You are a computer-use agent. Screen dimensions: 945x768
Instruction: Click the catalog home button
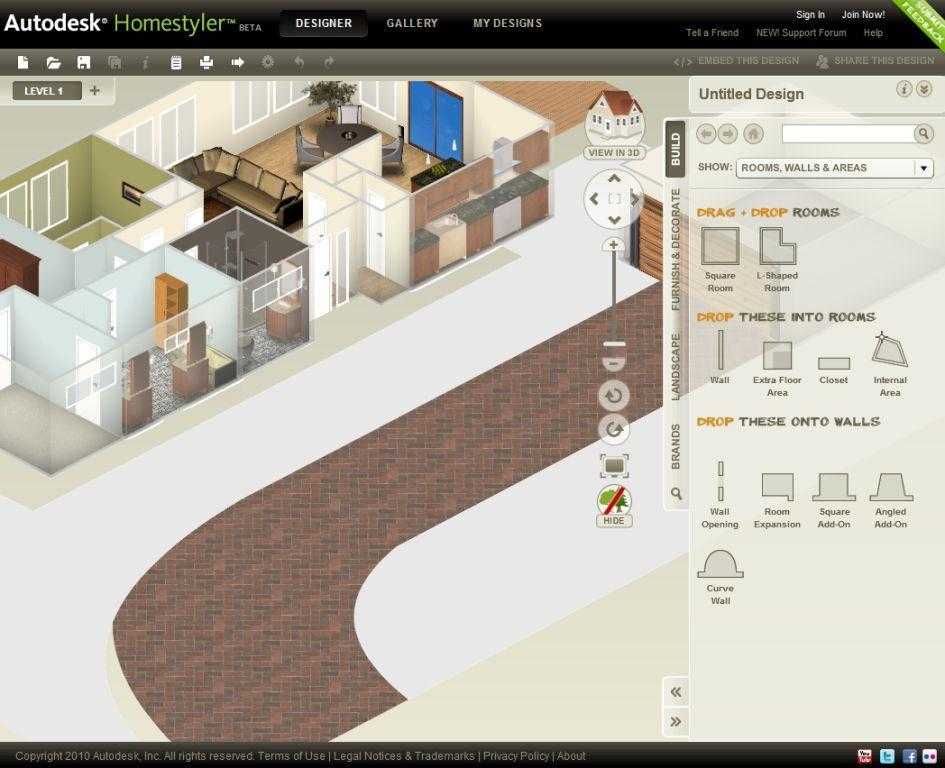click(x=753, y=134)
